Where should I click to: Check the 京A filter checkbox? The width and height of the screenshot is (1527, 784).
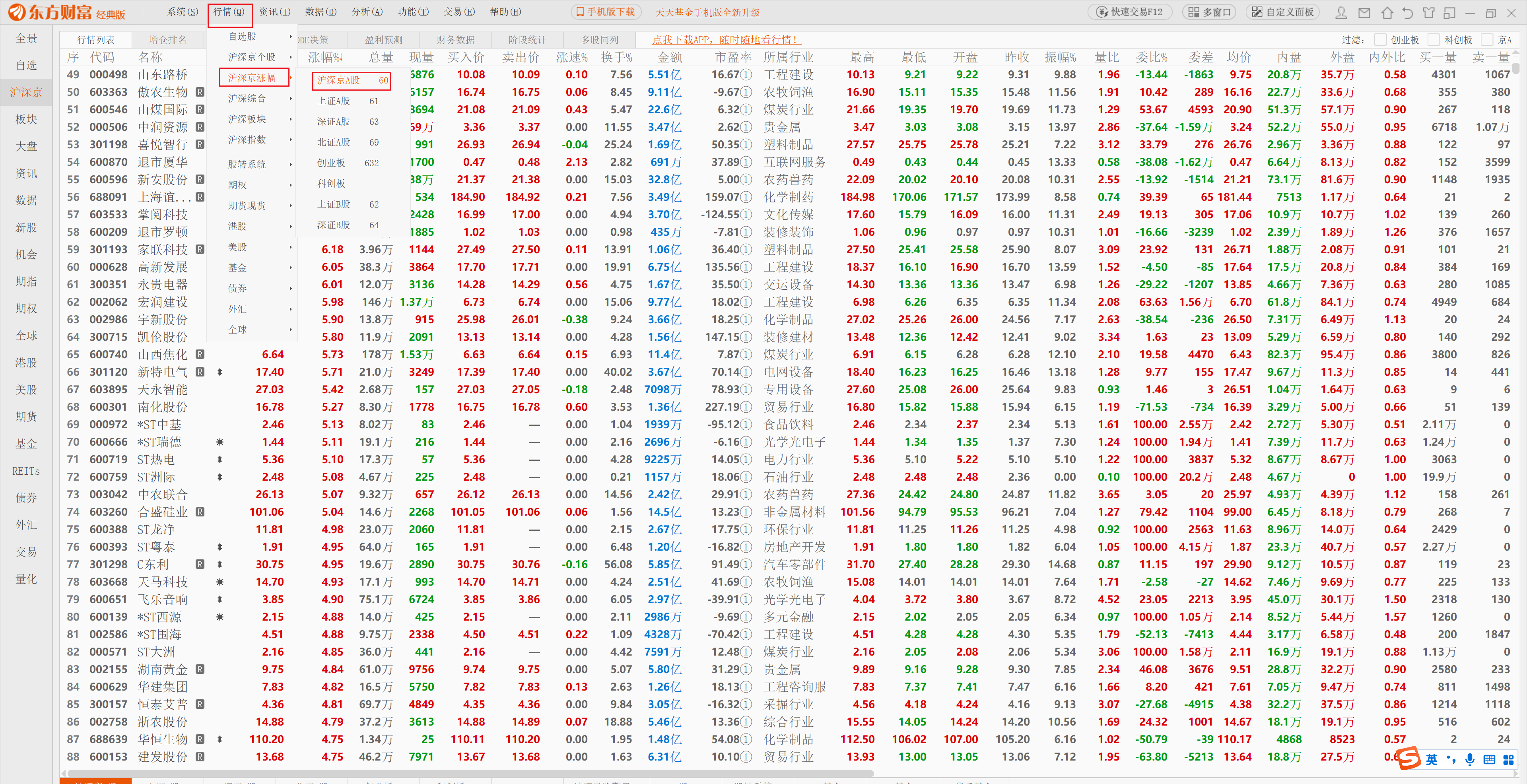coord(1487,40)
